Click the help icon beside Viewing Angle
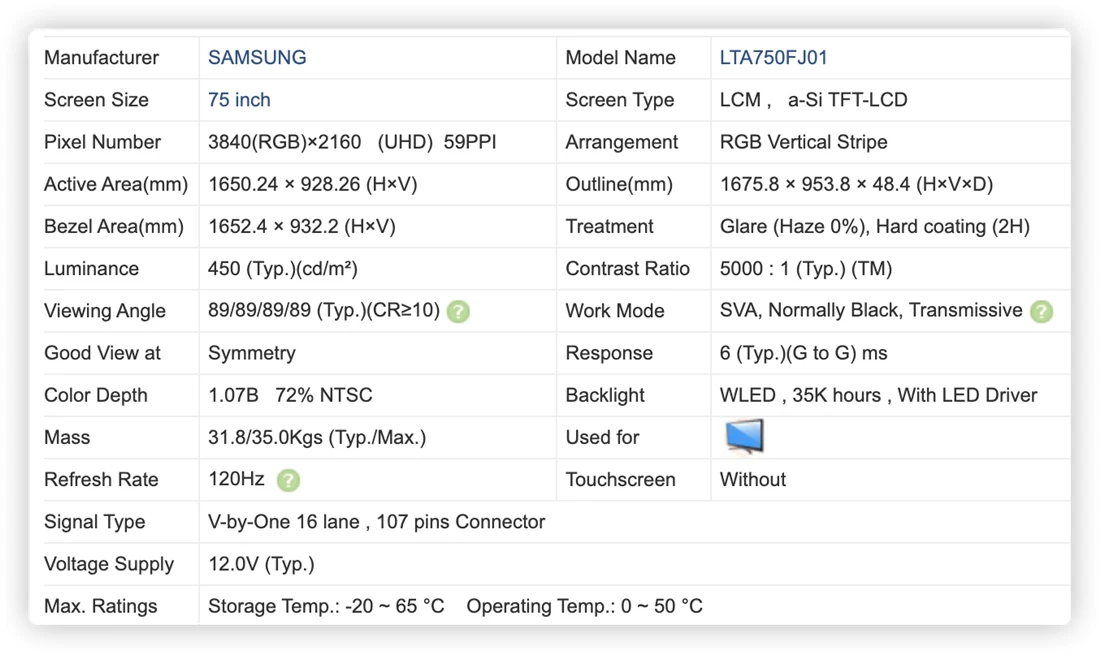Screen dimensions: 1100x654 tap(458, 311)
